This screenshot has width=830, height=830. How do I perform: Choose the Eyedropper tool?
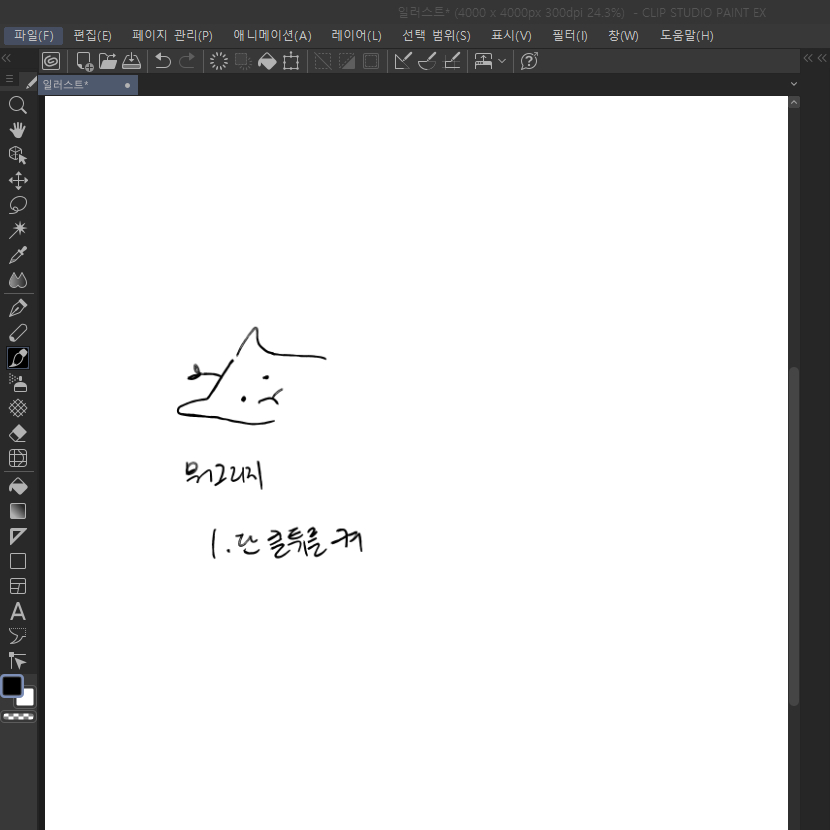coord(17,255)
